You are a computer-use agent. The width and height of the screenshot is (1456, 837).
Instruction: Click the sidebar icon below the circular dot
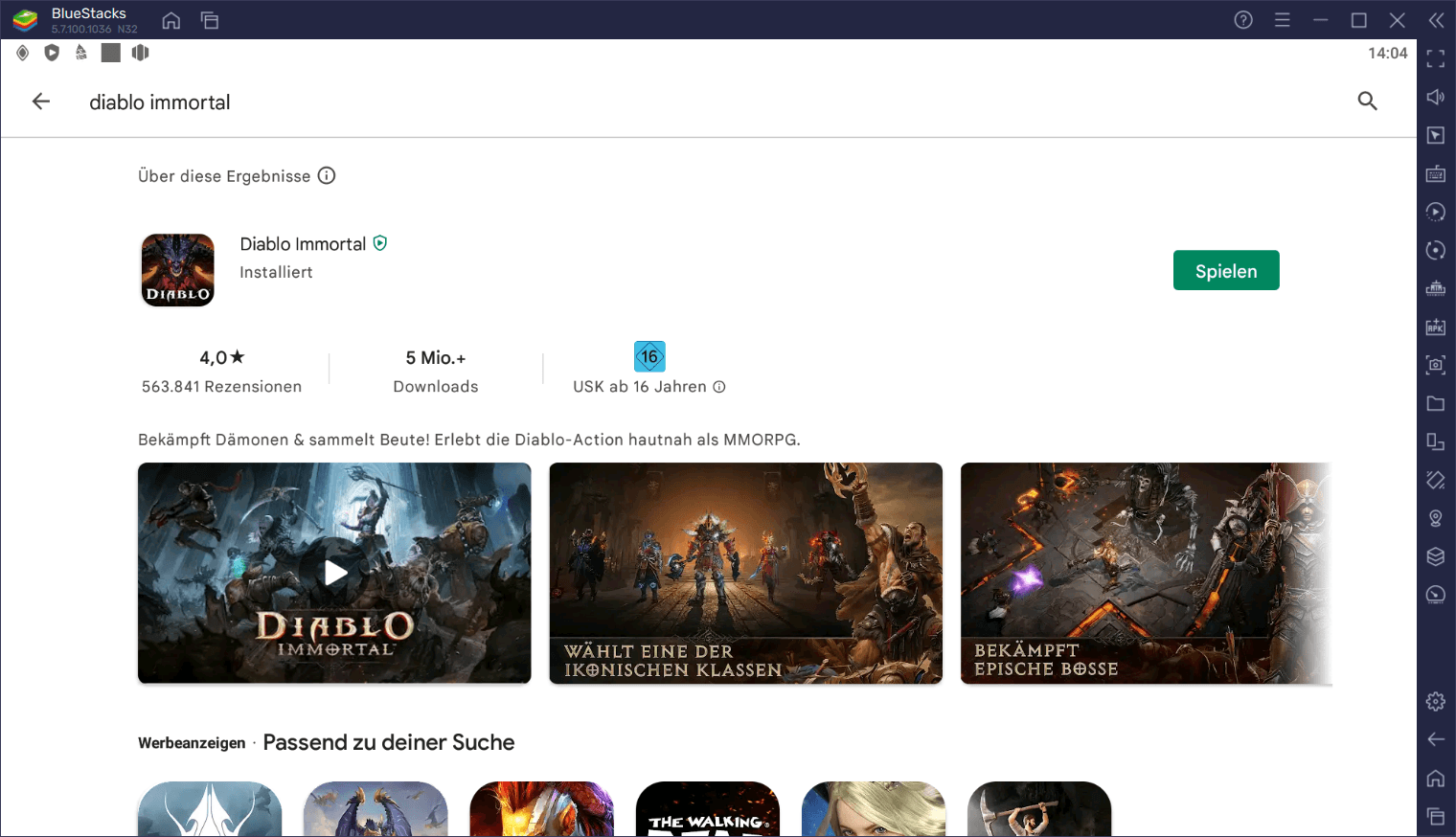point(1436,288)
